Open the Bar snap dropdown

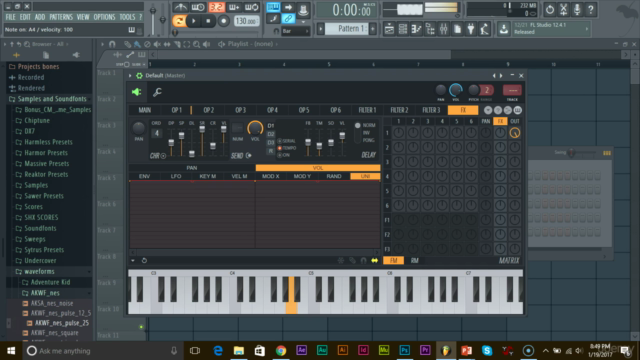[x=295, y=31]
